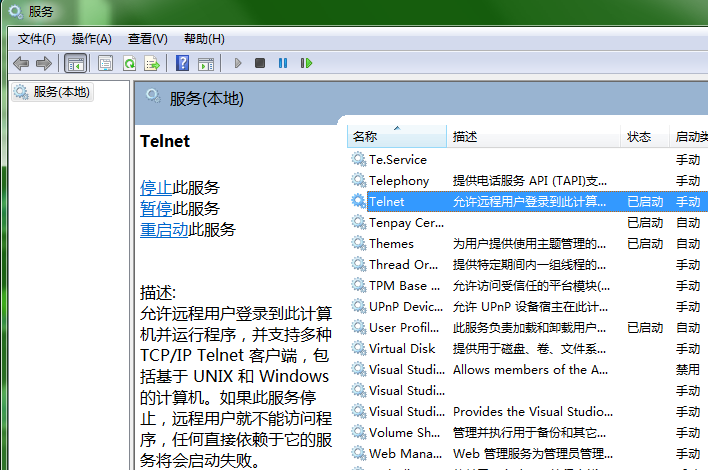Click the Back arrow toolbar icon
This screenshot has height=470, width=708.
tap(21, 63)
